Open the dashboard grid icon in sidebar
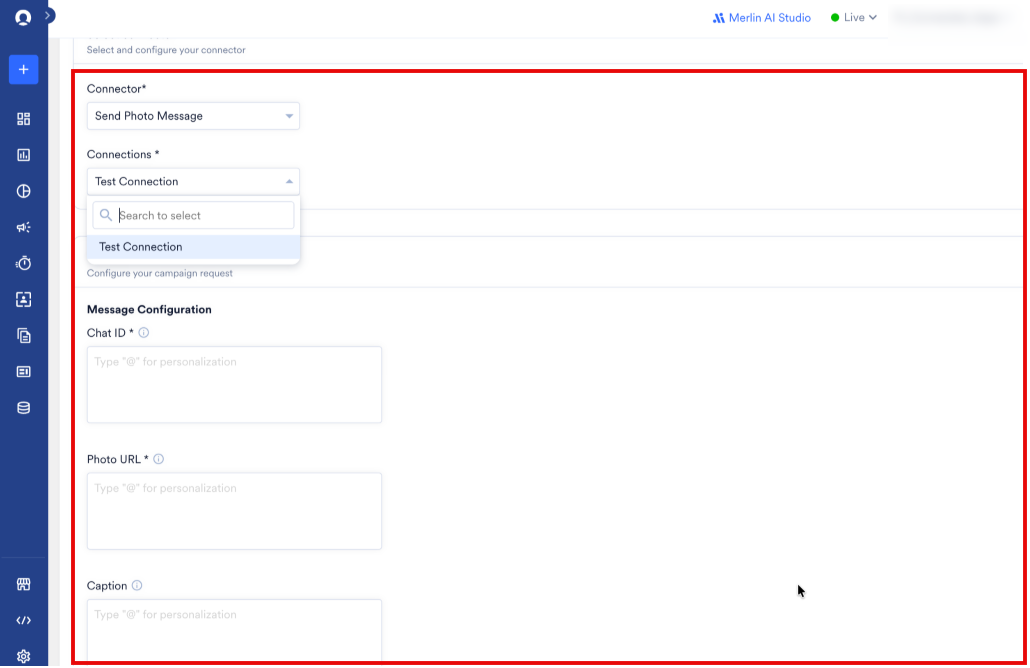Screen dimensions: 1030x668 point(24,119)
